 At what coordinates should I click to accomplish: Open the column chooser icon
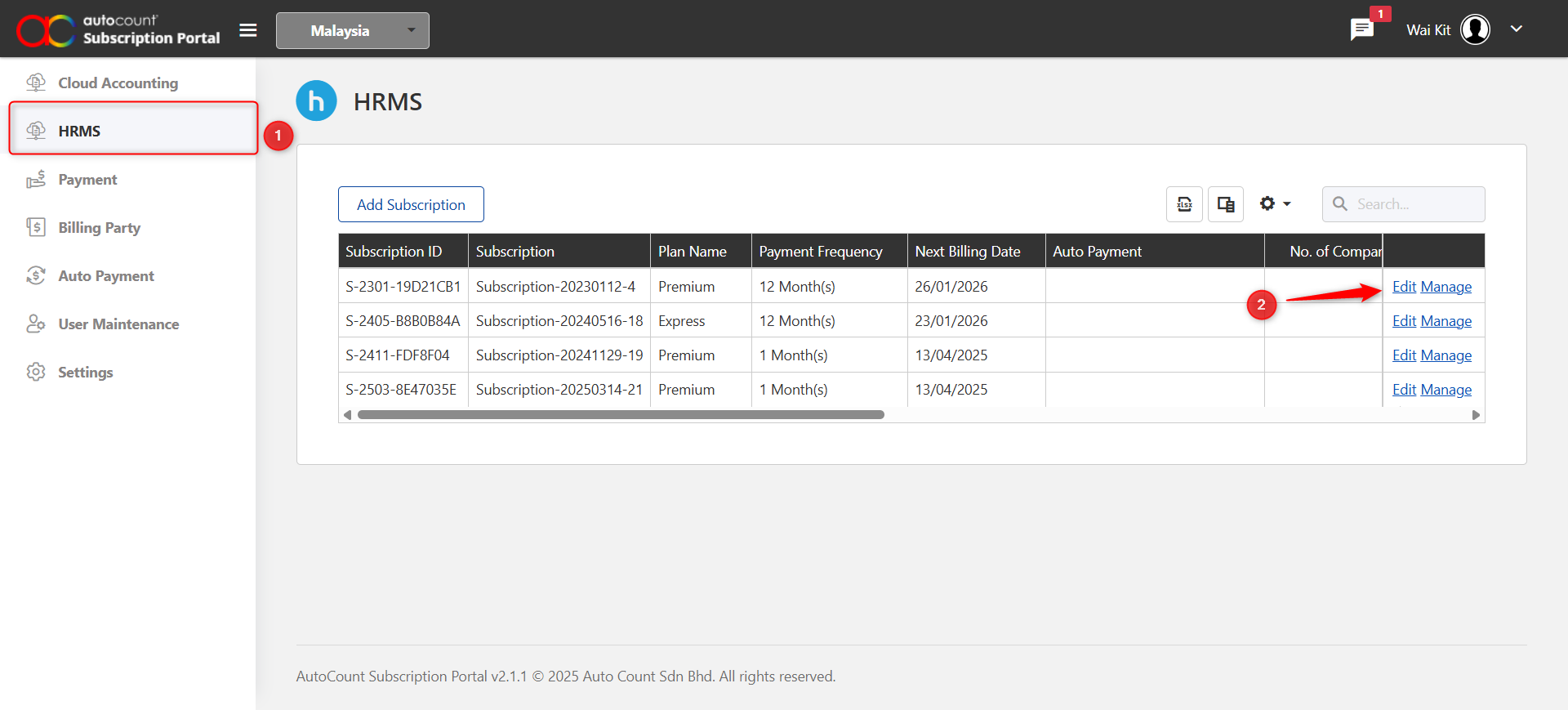click(1226, 204)
